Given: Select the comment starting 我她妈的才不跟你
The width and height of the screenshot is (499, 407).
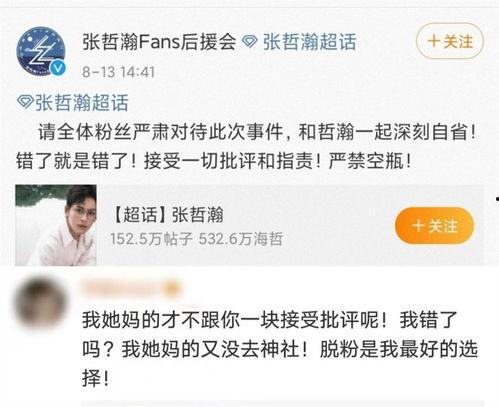Looking at the screenshot, I should click(x=280, y=349).
